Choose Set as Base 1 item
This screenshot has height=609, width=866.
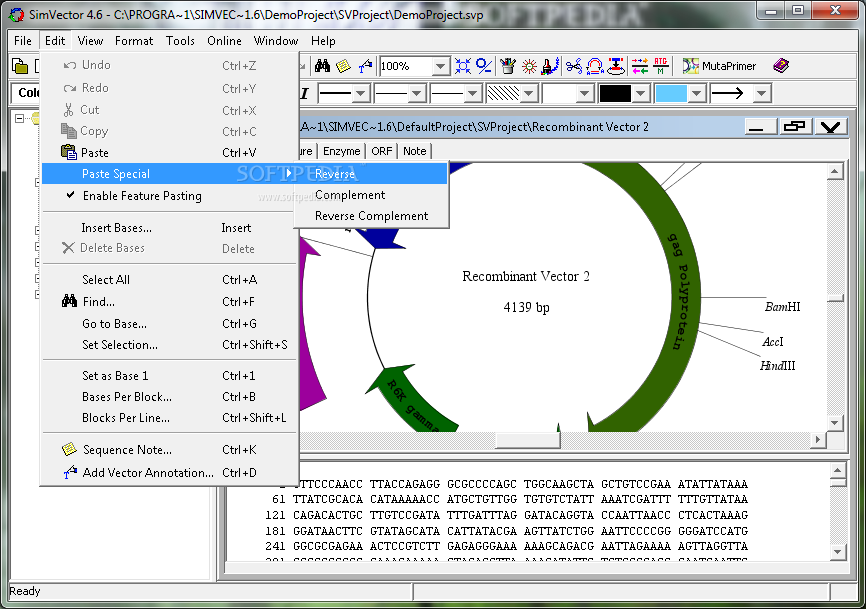coord(168,375)
